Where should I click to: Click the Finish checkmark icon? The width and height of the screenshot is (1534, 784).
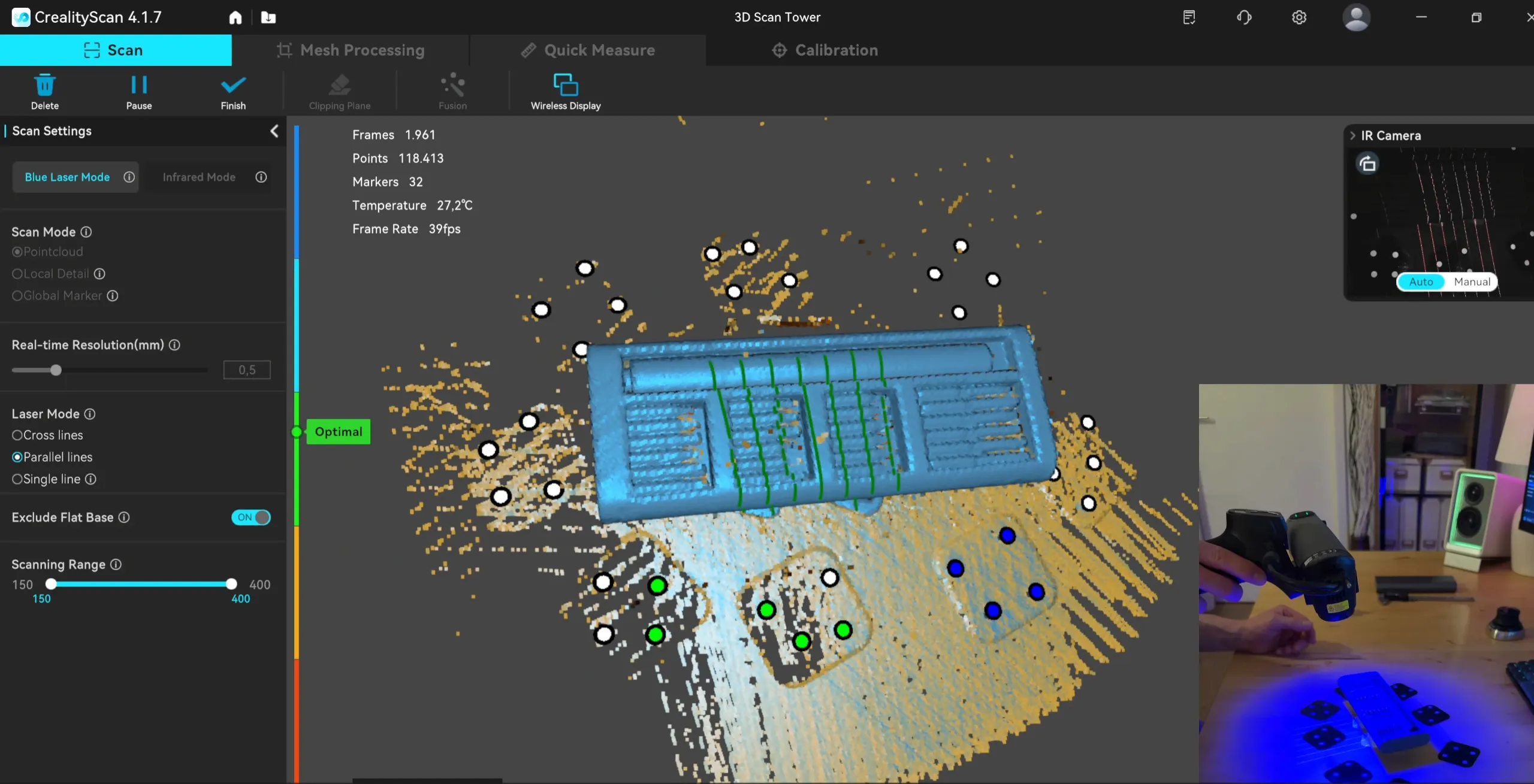coord(233,86)
